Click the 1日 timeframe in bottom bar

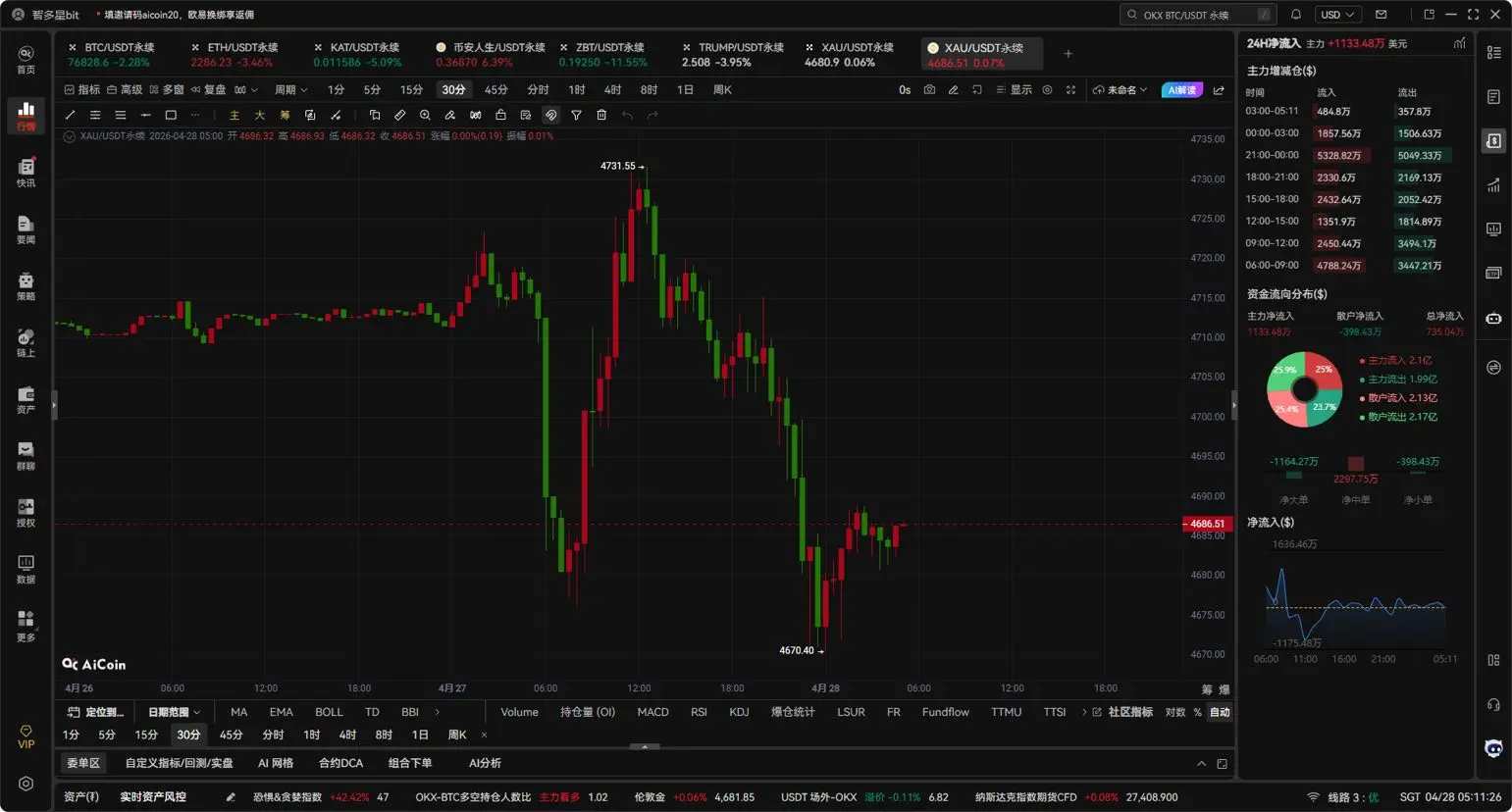pyautogui.click(x=420, y=735)
